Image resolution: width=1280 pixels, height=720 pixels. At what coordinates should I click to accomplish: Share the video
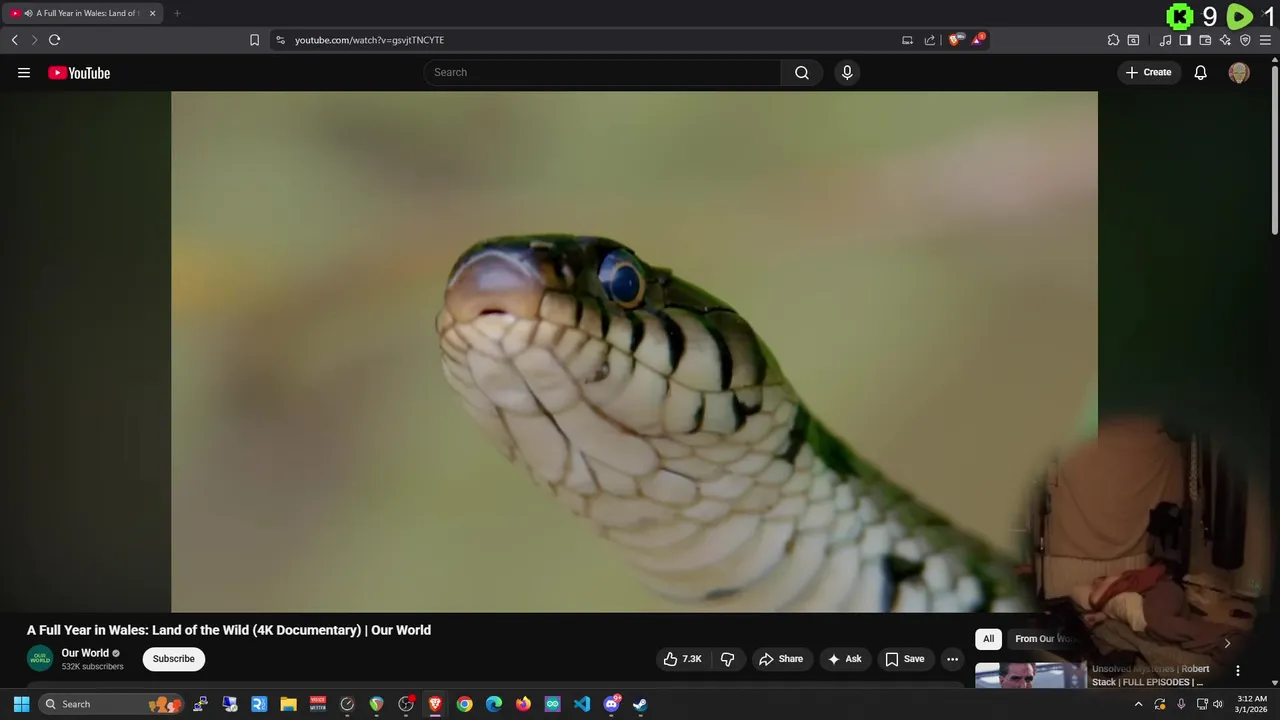pyautogui.click(x=780, y=659)
